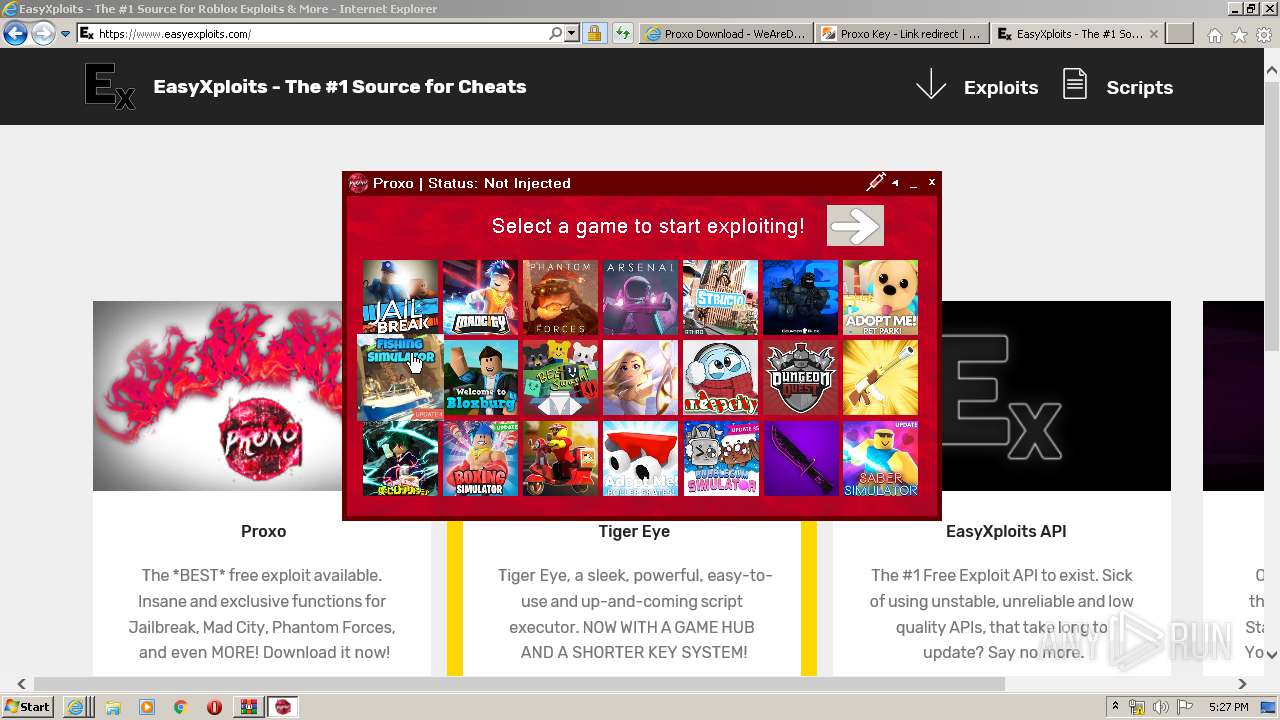Open the recent pages dropdown arrow
Screen dimensions: 1280x720
coord(65,34)
